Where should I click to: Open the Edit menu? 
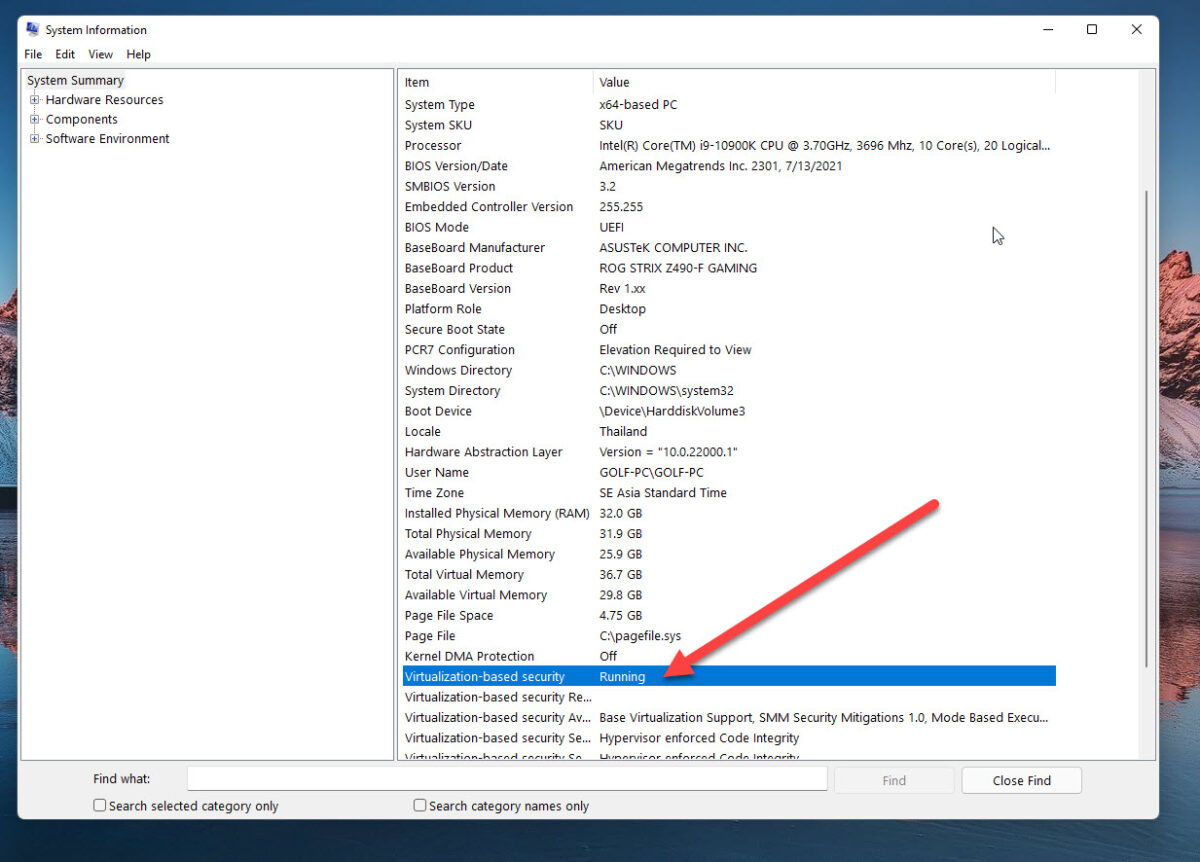(65, 54)
